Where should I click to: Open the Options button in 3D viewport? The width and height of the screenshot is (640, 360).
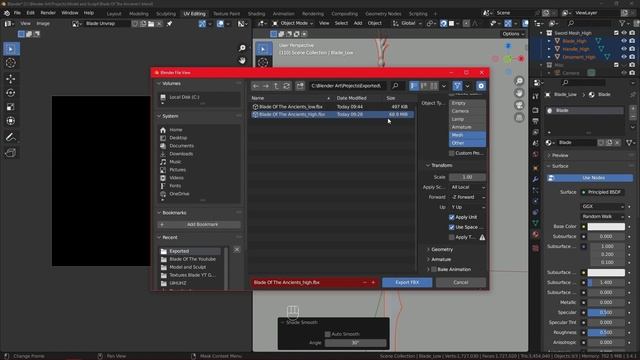[x=513, y=34]
